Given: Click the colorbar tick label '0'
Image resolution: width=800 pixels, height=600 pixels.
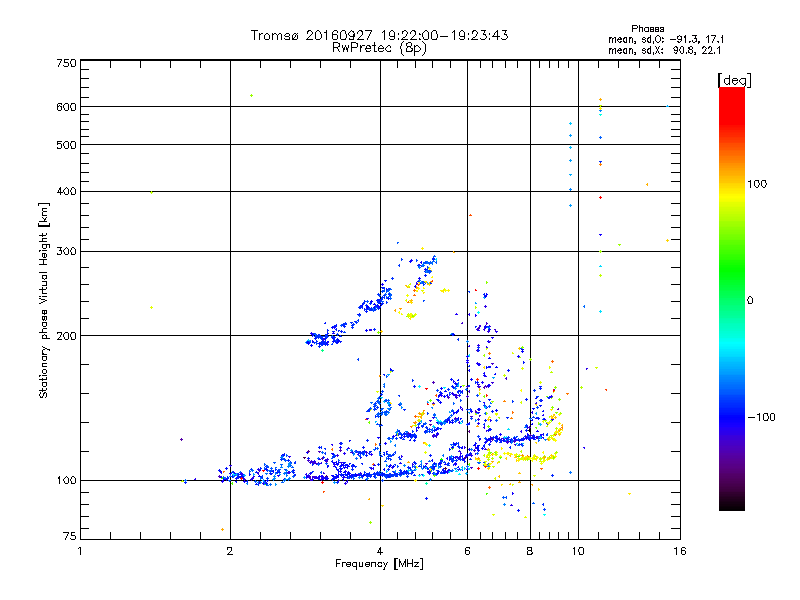Looking at the screenshot, I should [x=750, y=300].
